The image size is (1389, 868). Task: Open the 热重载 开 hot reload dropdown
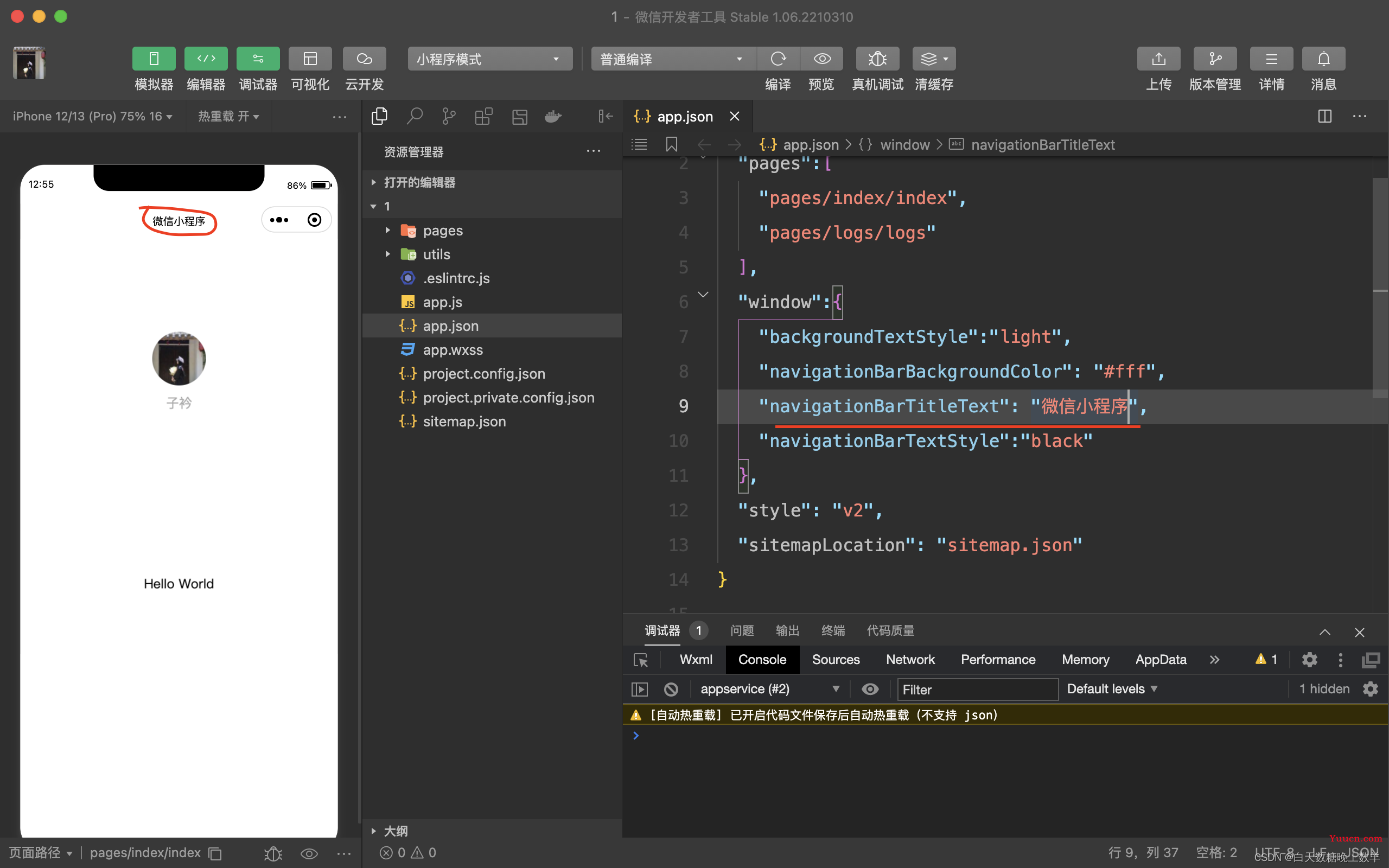pos(228,117)
